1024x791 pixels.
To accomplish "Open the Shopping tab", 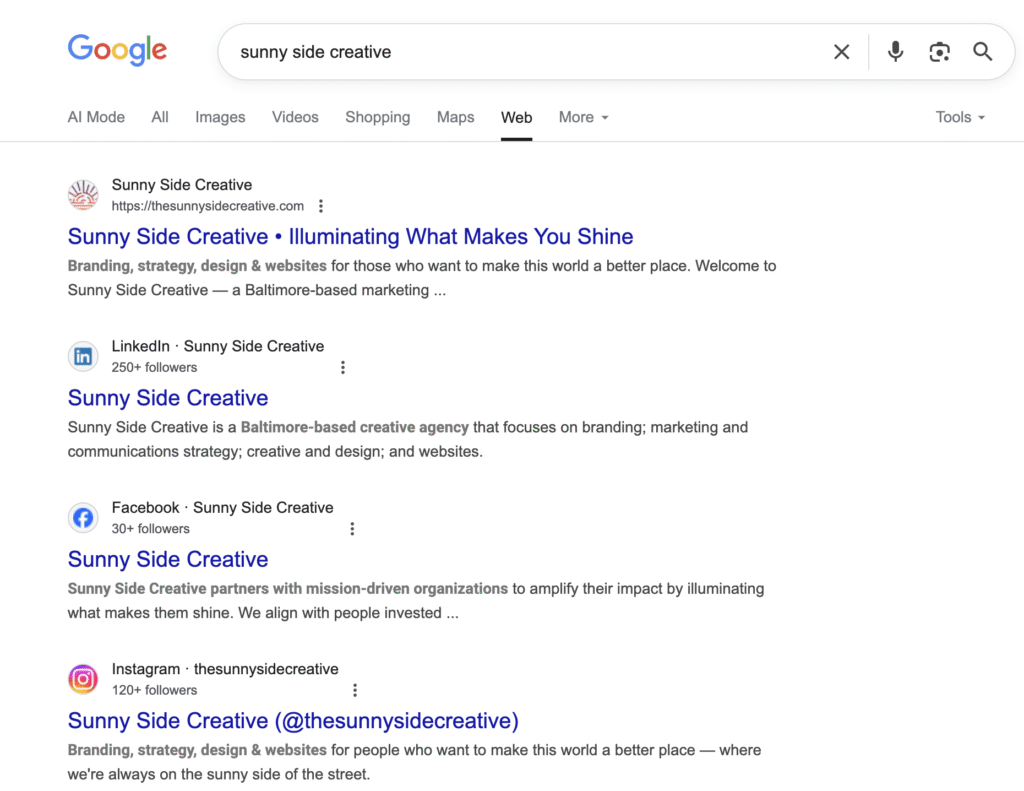I will 377,117.
